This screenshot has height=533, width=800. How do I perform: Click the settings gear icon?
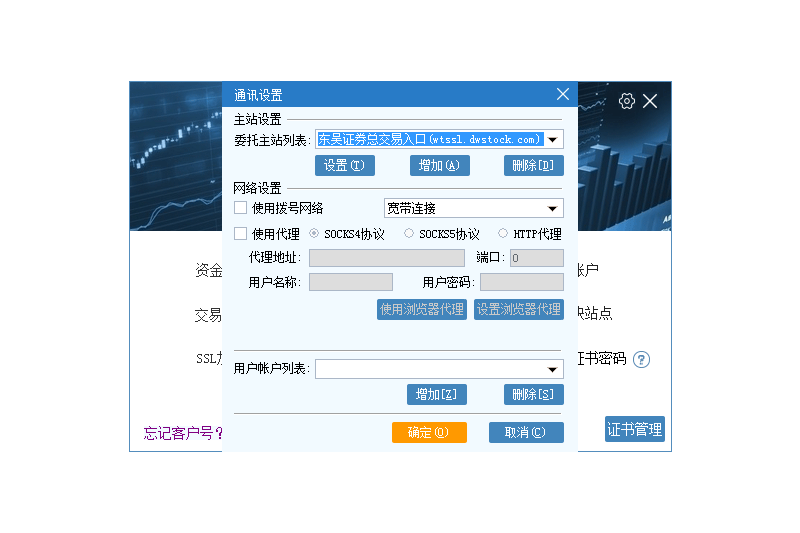tap(627, 101)
